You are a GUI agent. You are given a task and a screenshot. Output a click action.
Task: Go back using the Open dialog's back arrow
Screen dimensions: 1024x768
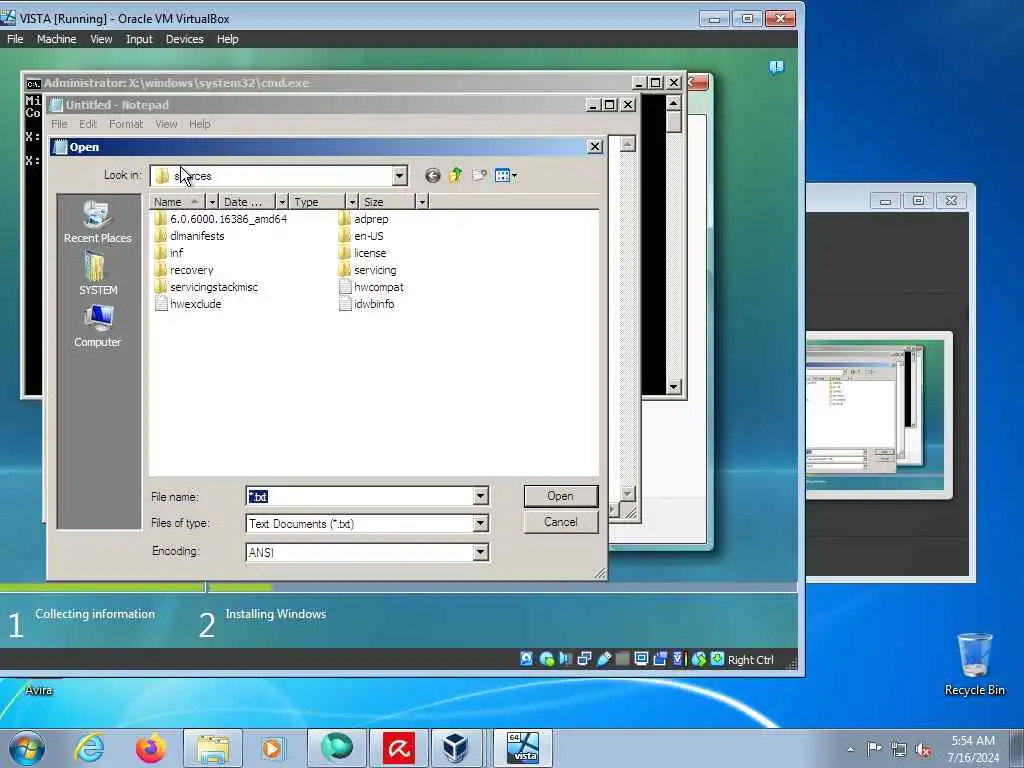432,176
